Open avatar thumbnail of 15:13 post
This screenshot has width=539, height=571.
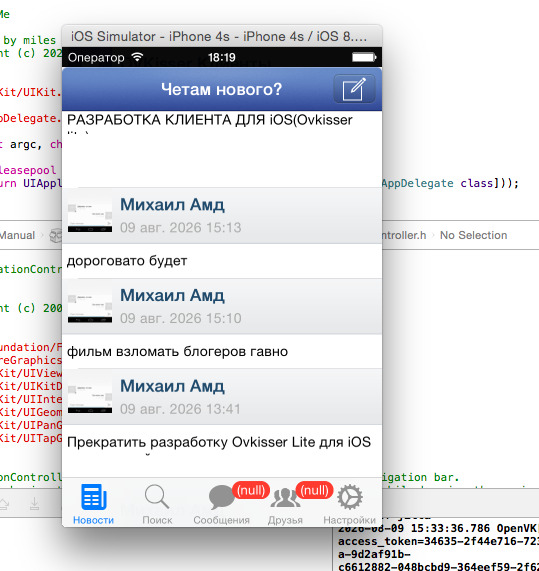point(90,216)
